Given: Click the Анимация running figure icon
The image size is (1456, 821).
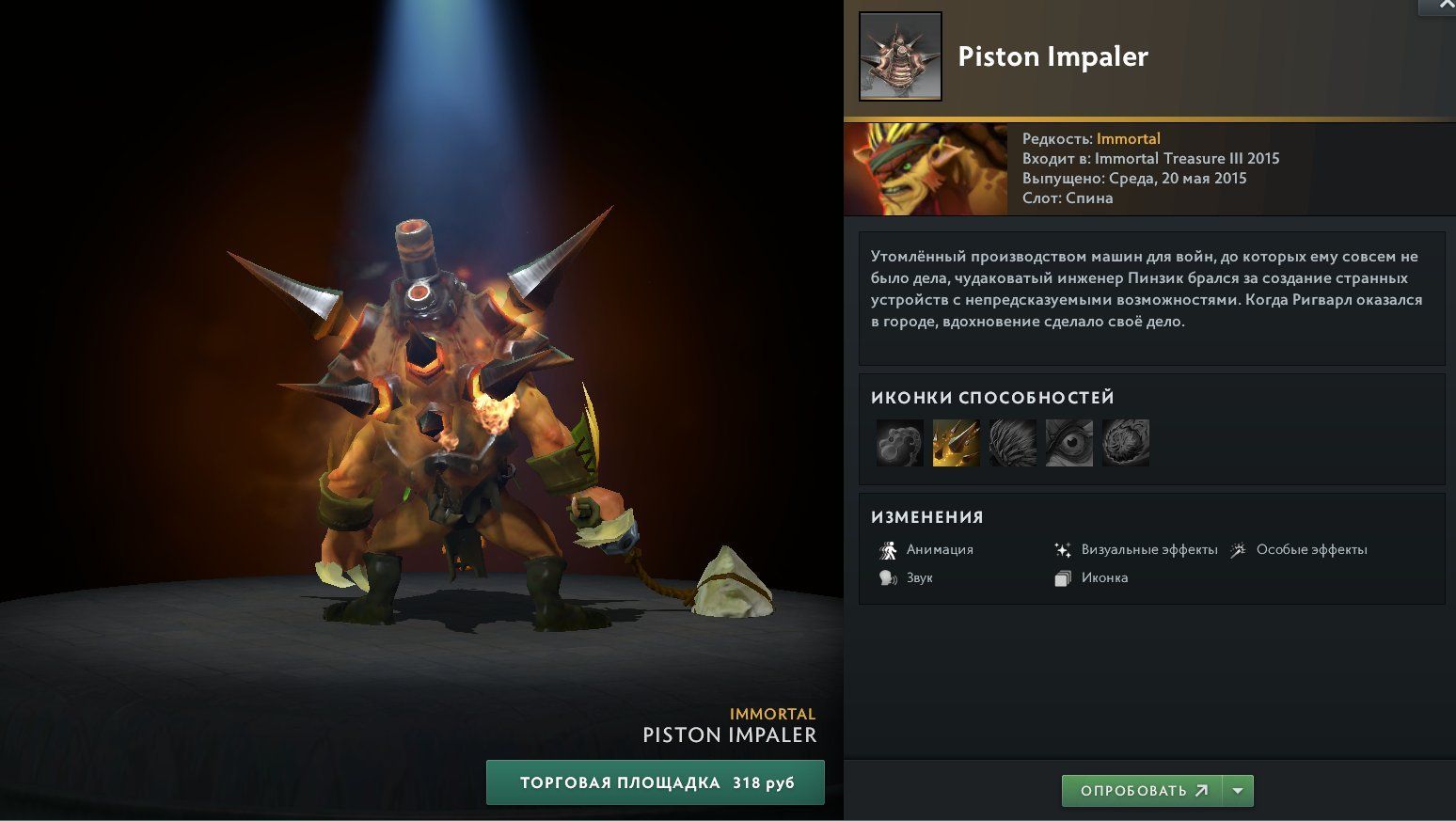Looking at the screenshot, I should point(888,550).
